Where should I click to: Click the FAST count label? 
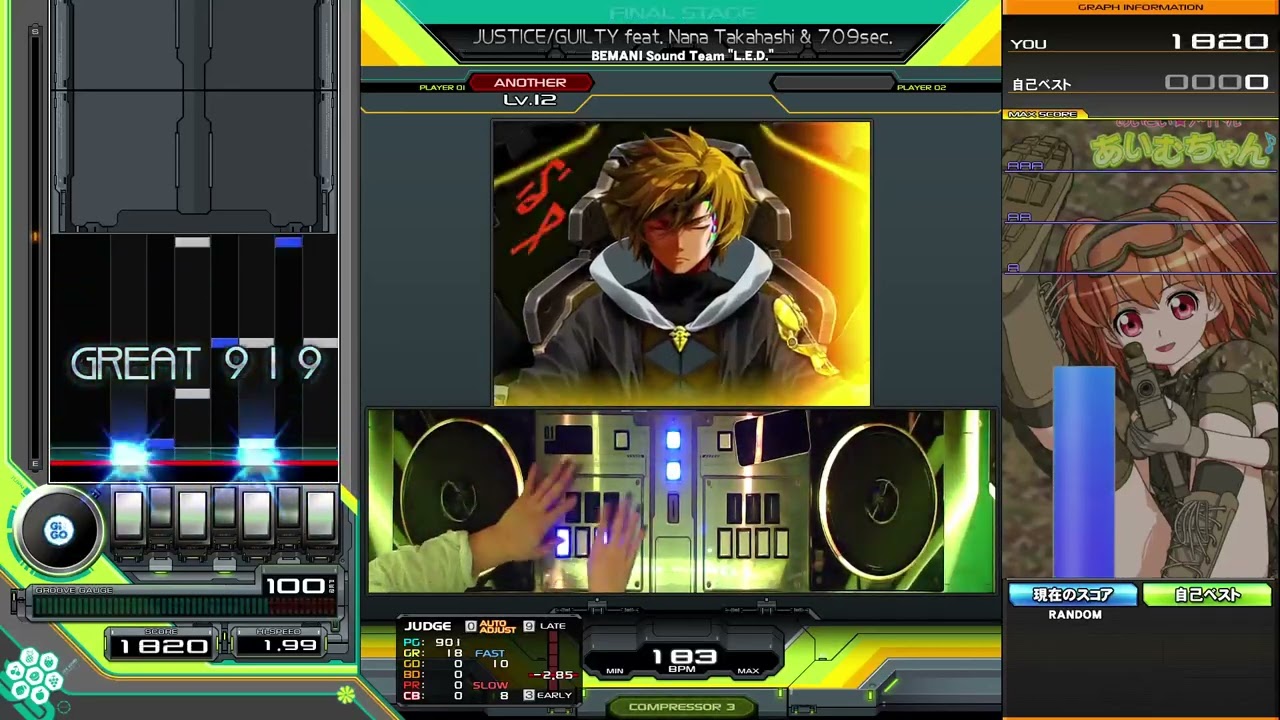[490, 654]
